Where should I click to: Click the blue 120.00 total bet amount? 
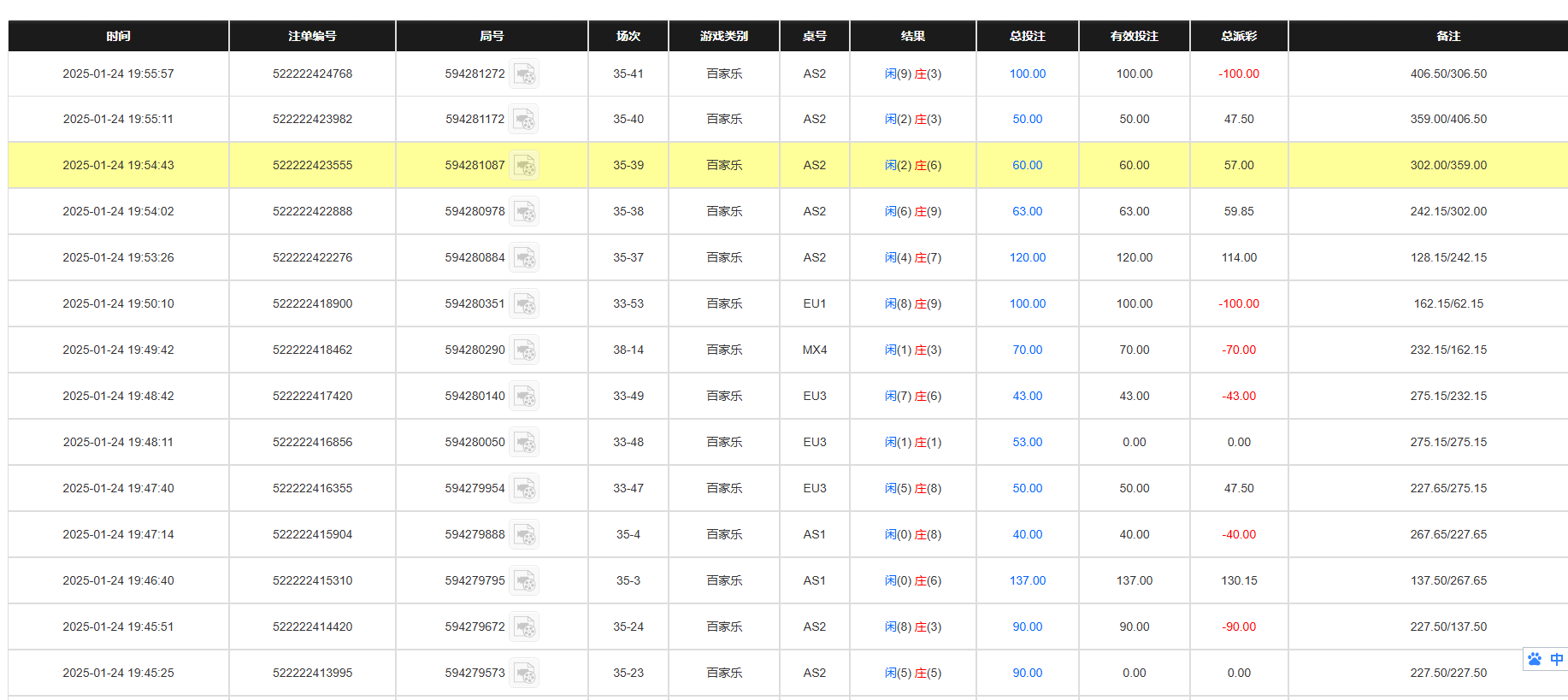[x=1027, y=257]
